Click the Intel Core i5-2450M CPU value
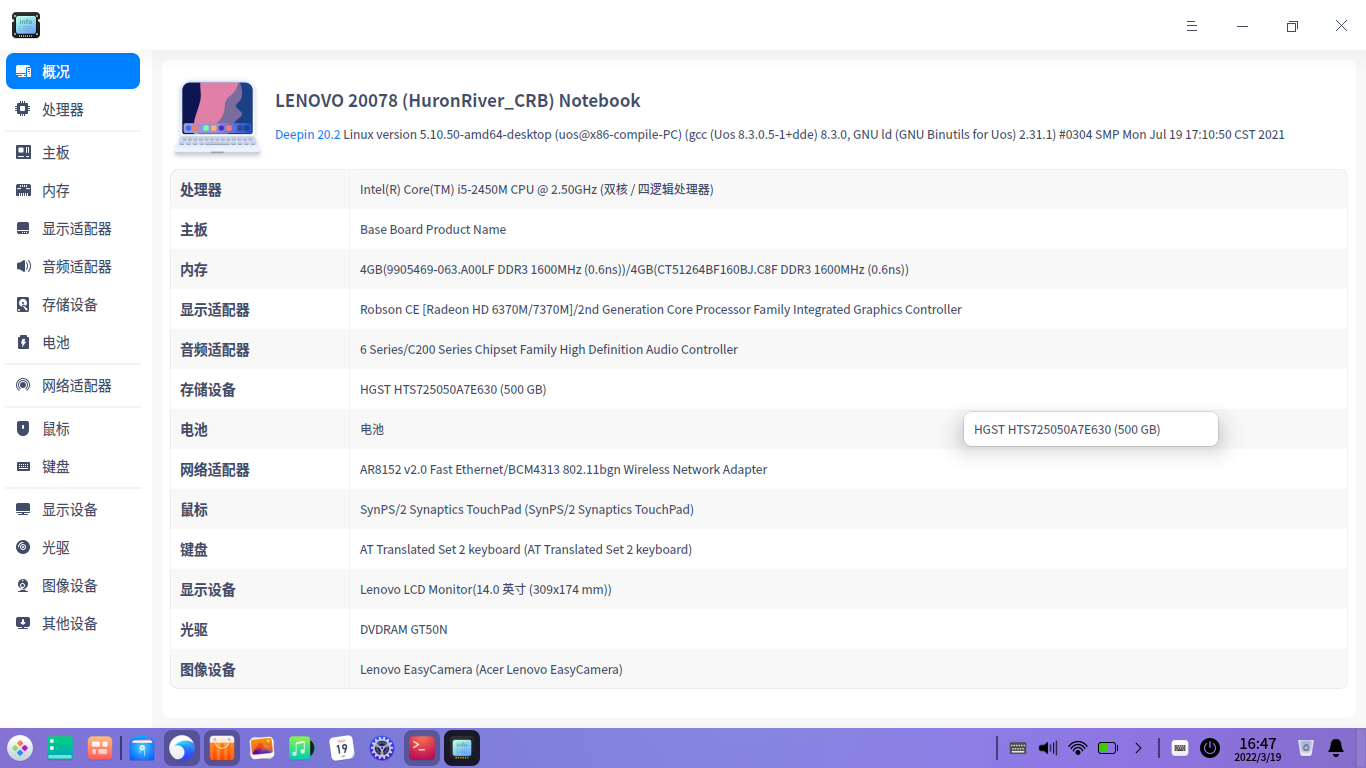The height and width of the screenshot is (768, 1366). pyautogui.click(x=536, y=189)
